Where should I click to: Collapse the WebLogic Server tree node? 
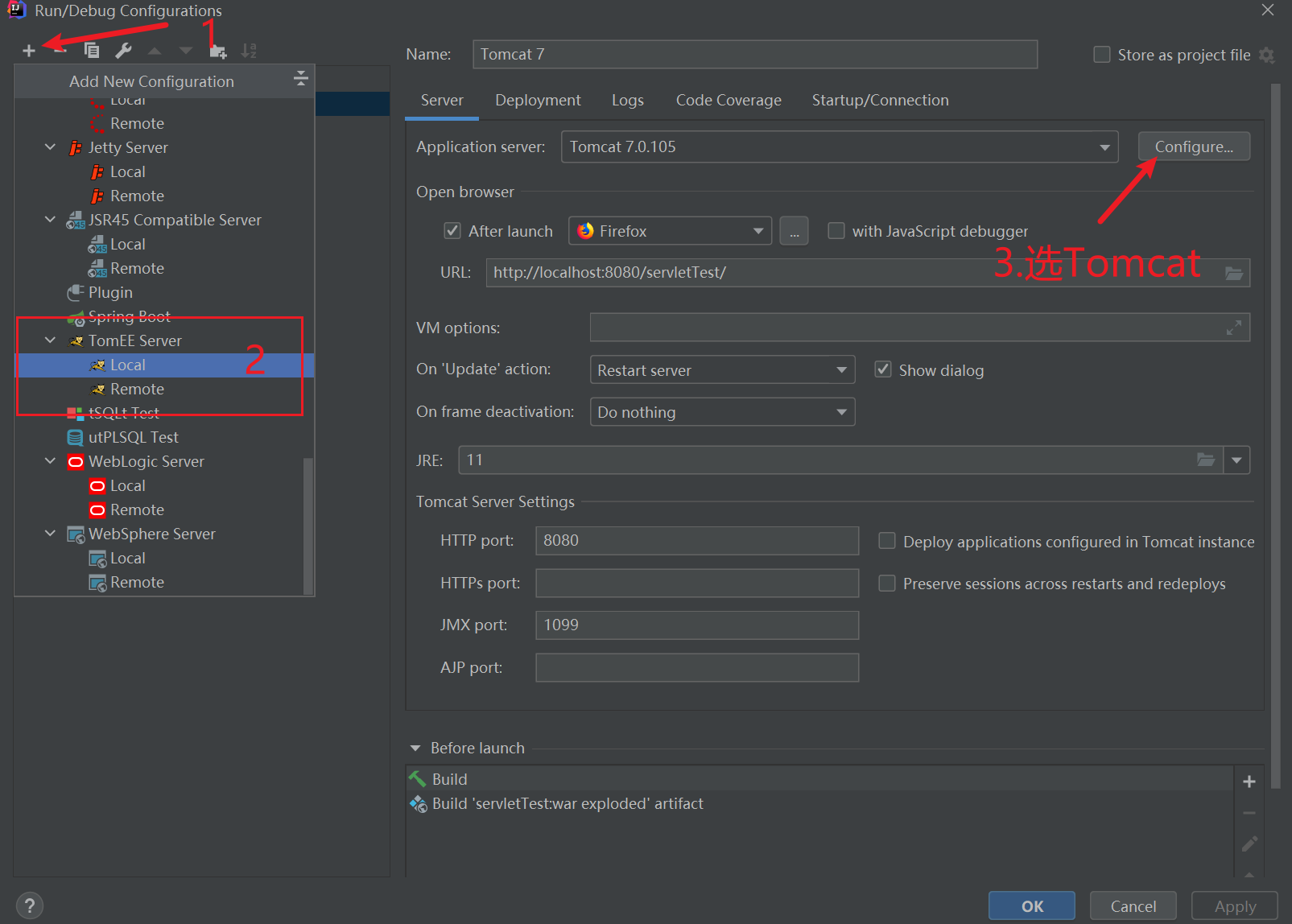coord(50,461)
